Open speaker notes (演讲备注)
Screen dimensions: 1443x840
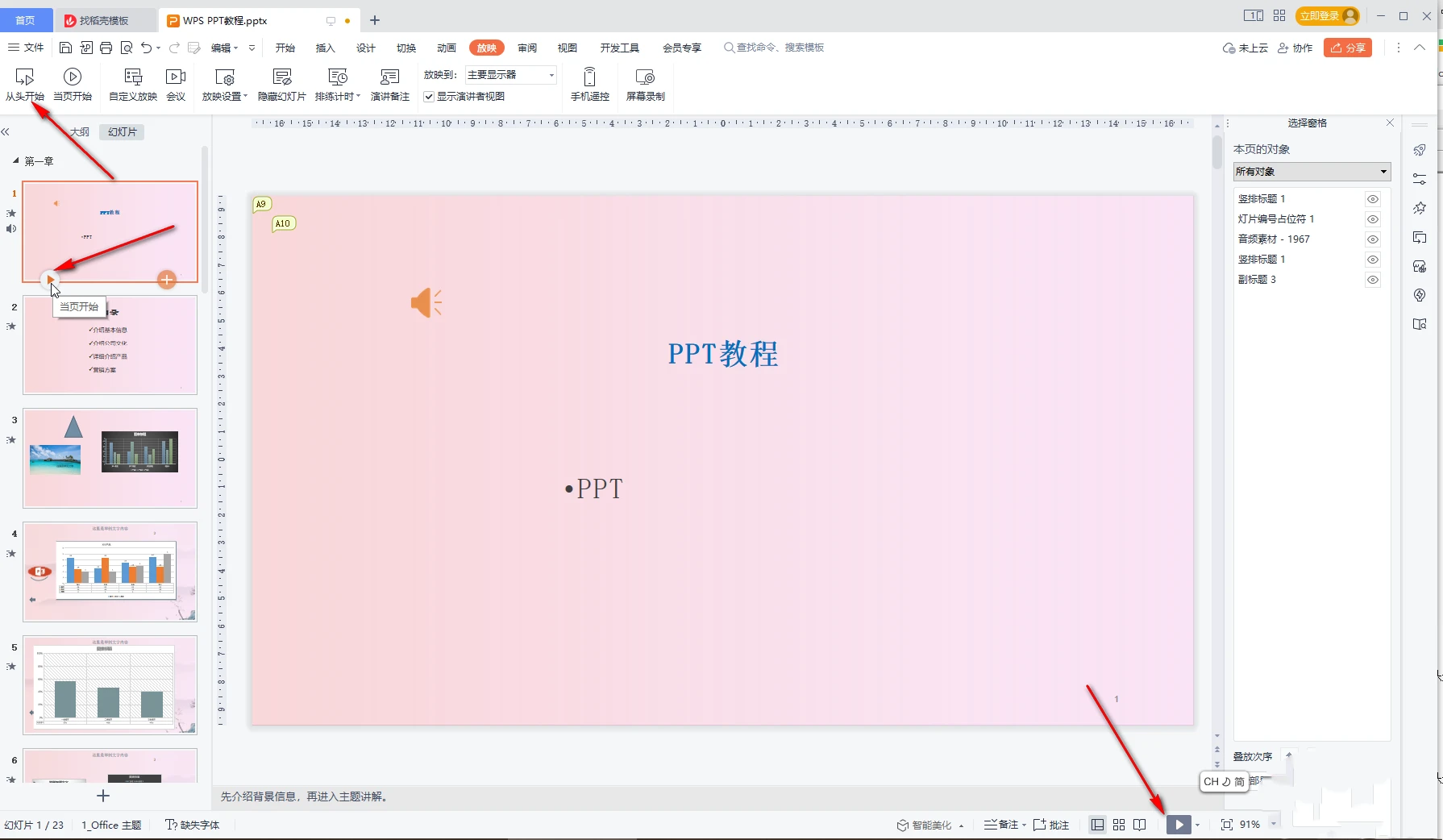[390, 84]
